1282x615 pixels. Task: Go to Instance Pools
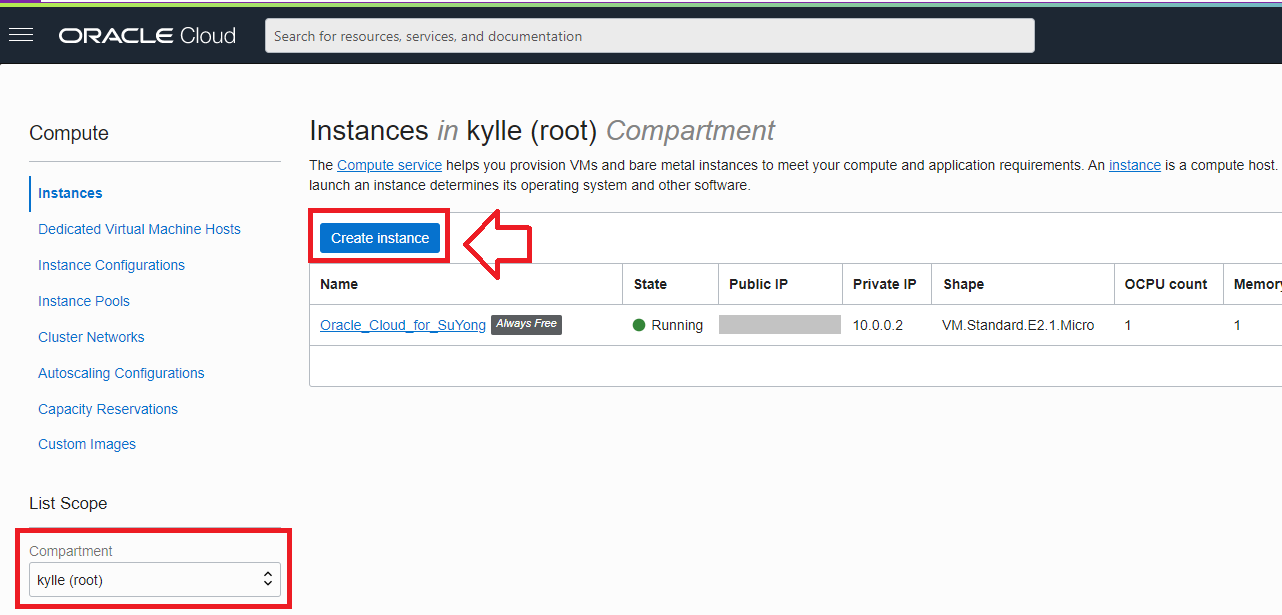pyautogui.click(x=84, y=301)
